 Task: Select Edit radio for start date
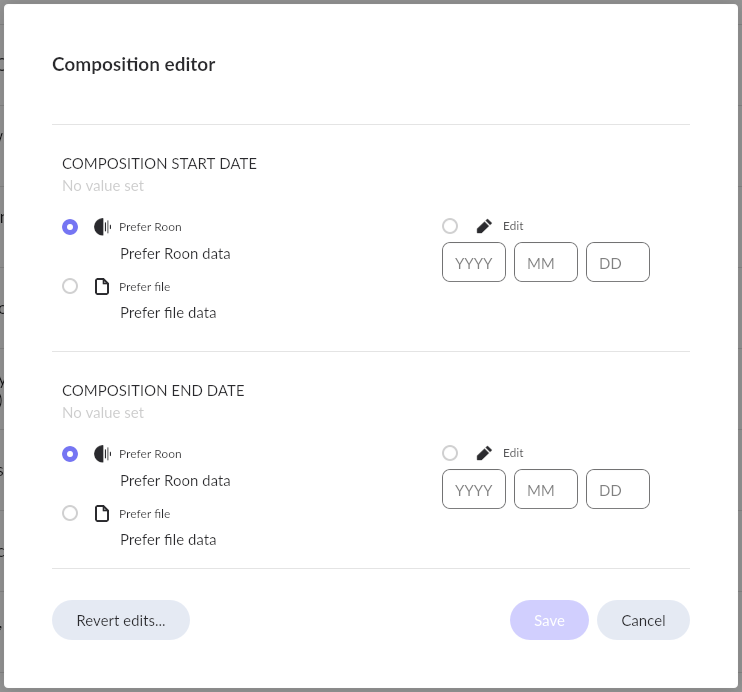tap(450, 226)
